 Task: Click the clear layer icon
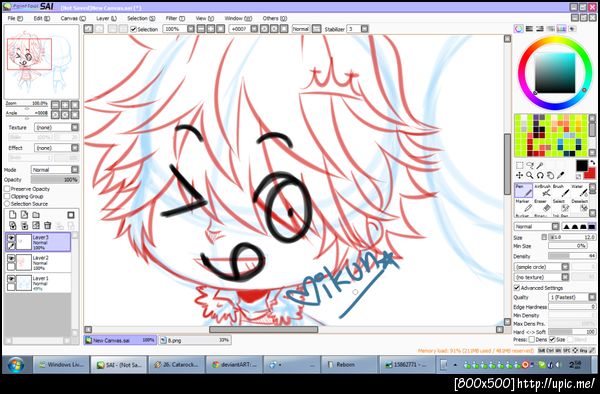click(36, 225)
